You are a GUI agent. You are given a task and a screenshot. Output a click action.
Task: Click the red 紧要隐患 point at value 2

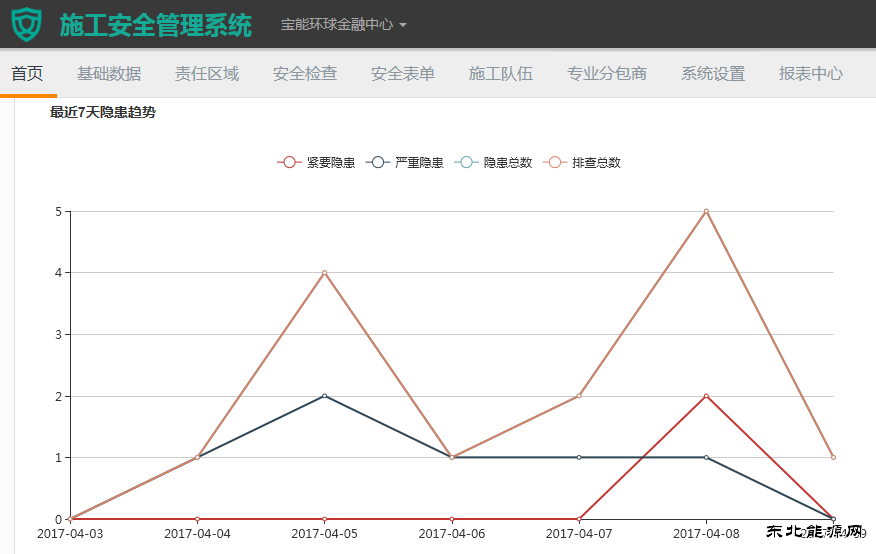click(x=706, y=396)
